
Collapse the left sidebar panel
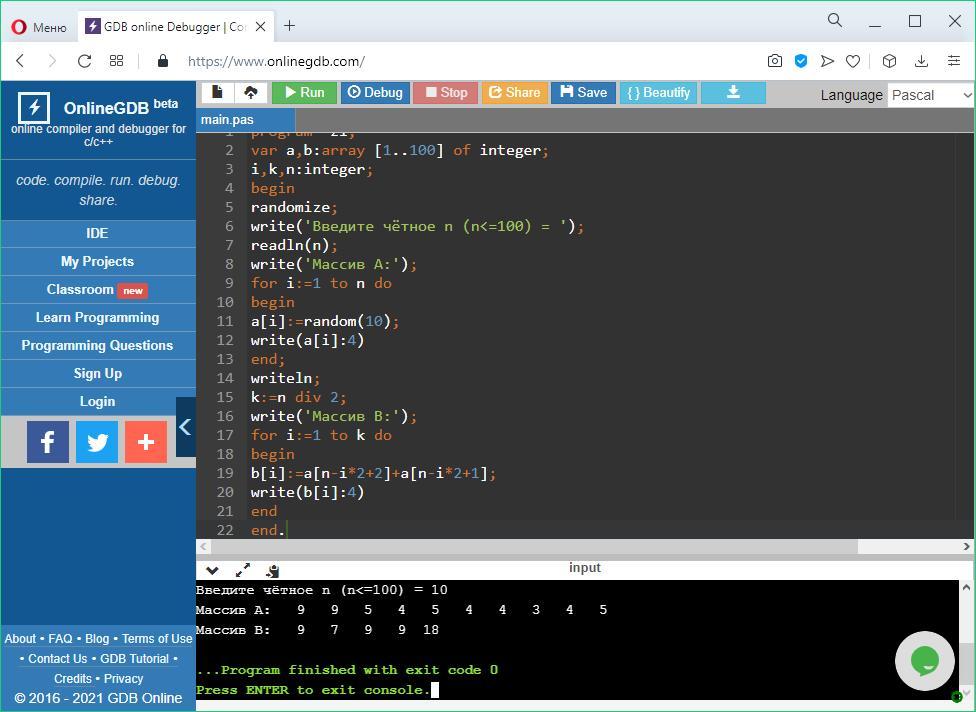coord(185,427)
